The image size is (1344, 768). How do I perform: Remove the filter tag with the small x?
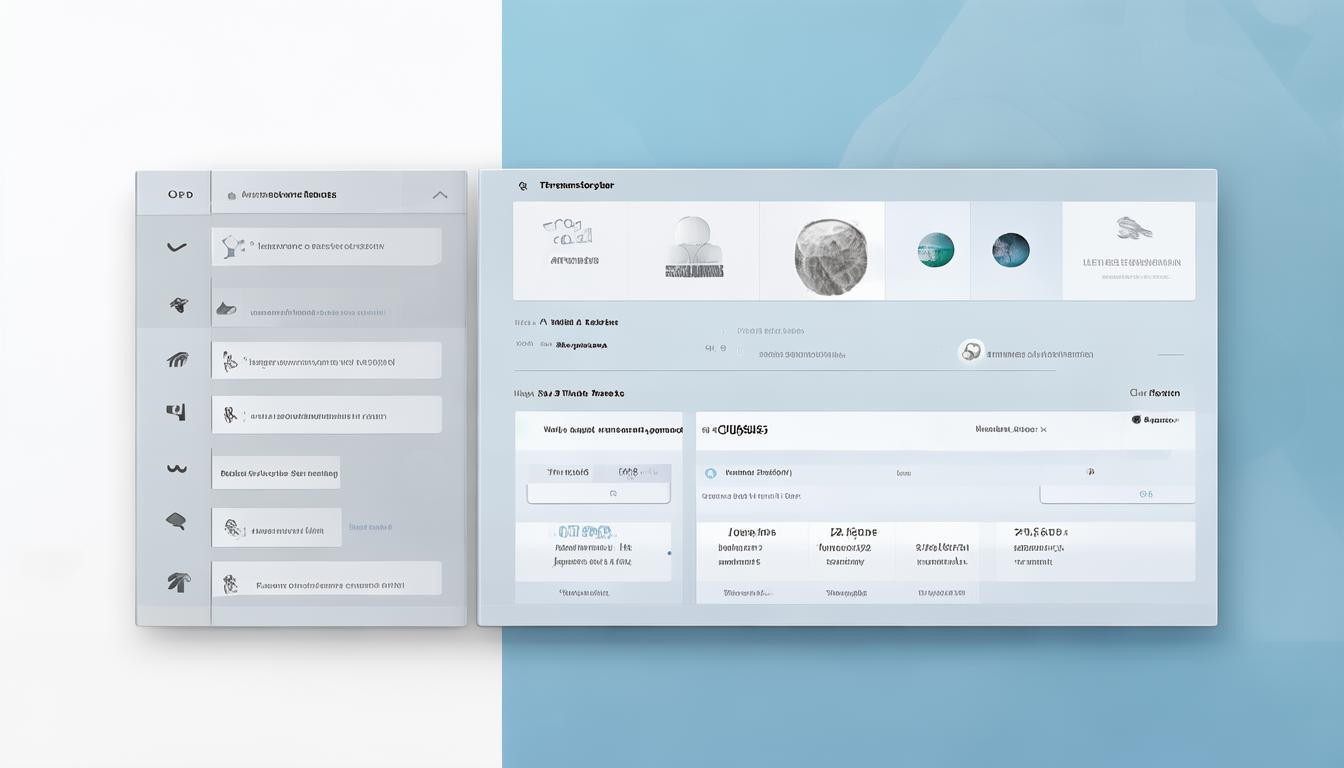point(1043,429)
